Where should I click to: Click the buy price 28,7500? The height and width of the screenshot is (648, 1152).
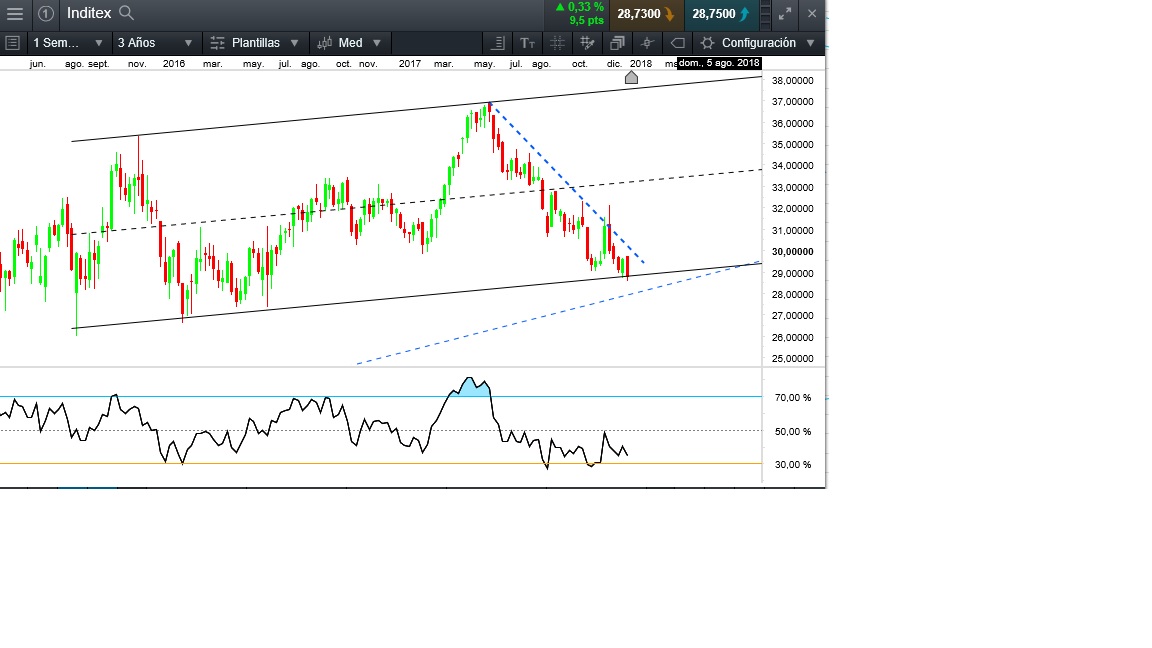[721, 14]
